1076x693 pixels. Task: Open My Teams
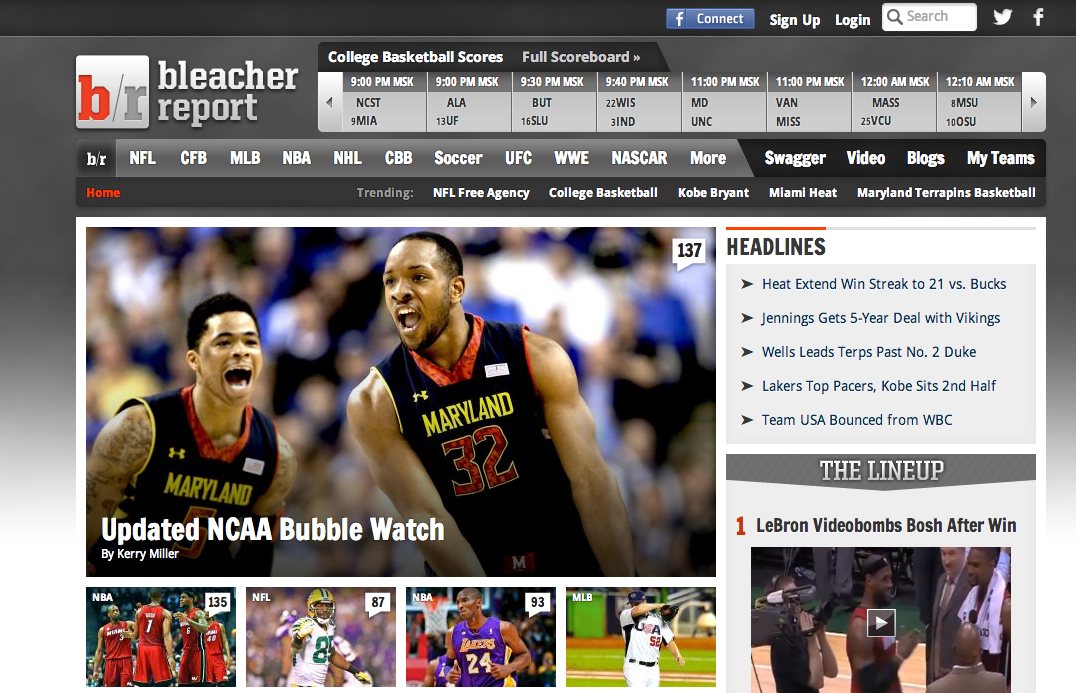(1001, 158)
